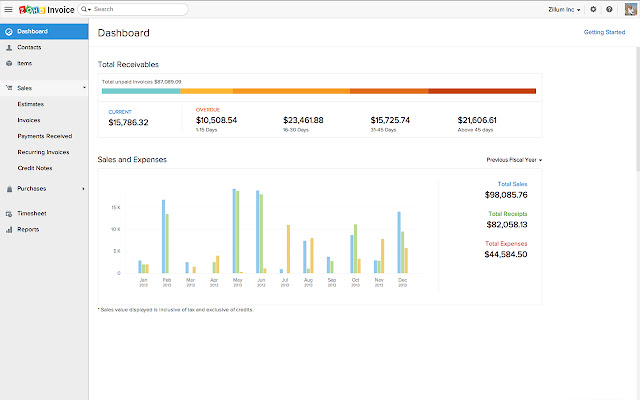Click the Contacts person icon

9,47
